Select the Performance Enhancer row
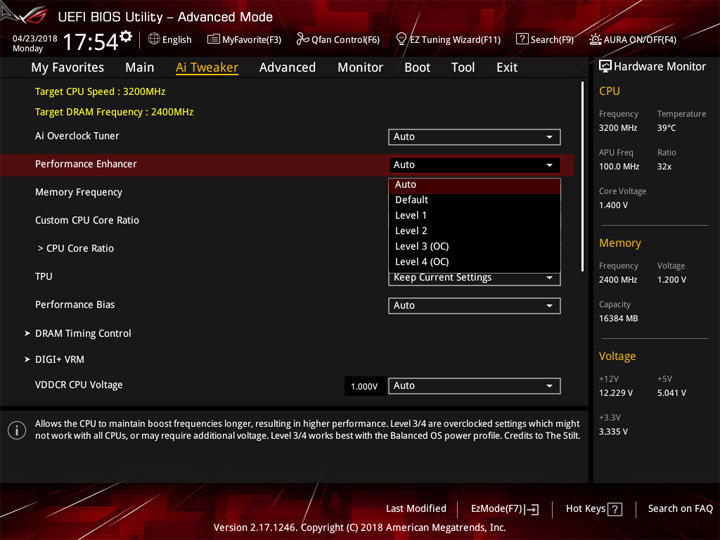 click(287, 165)
